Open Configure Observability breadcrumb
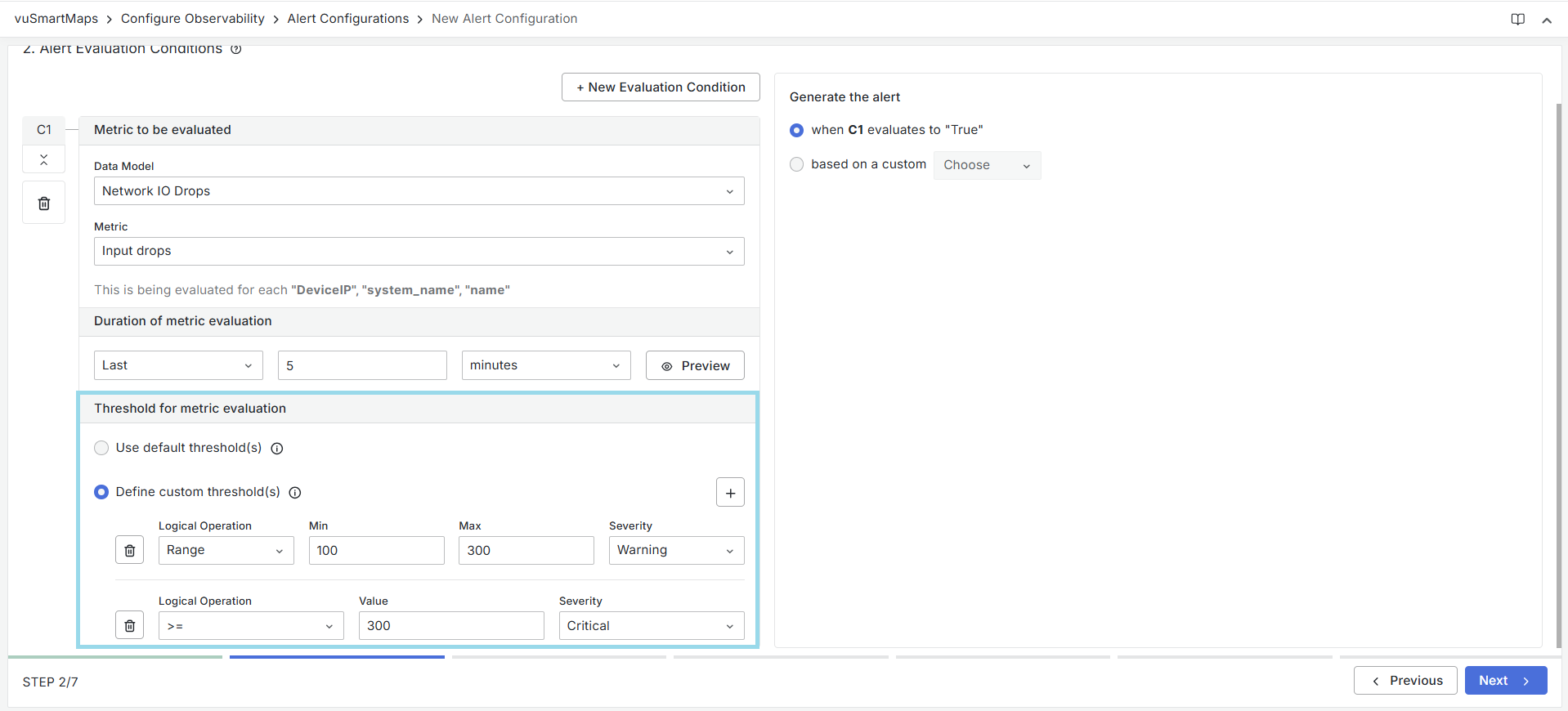 [x=192, y=19]
